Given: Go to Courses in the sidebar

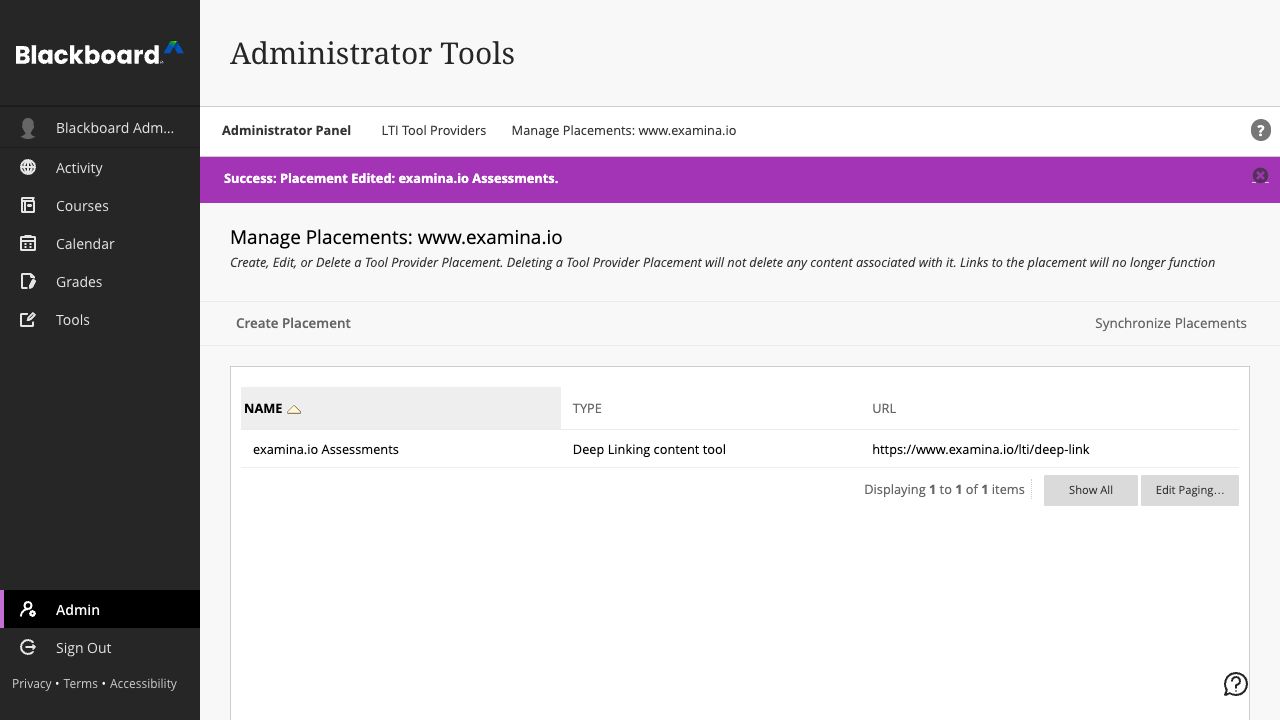Looking at the screenshot, I should (82, 205).
